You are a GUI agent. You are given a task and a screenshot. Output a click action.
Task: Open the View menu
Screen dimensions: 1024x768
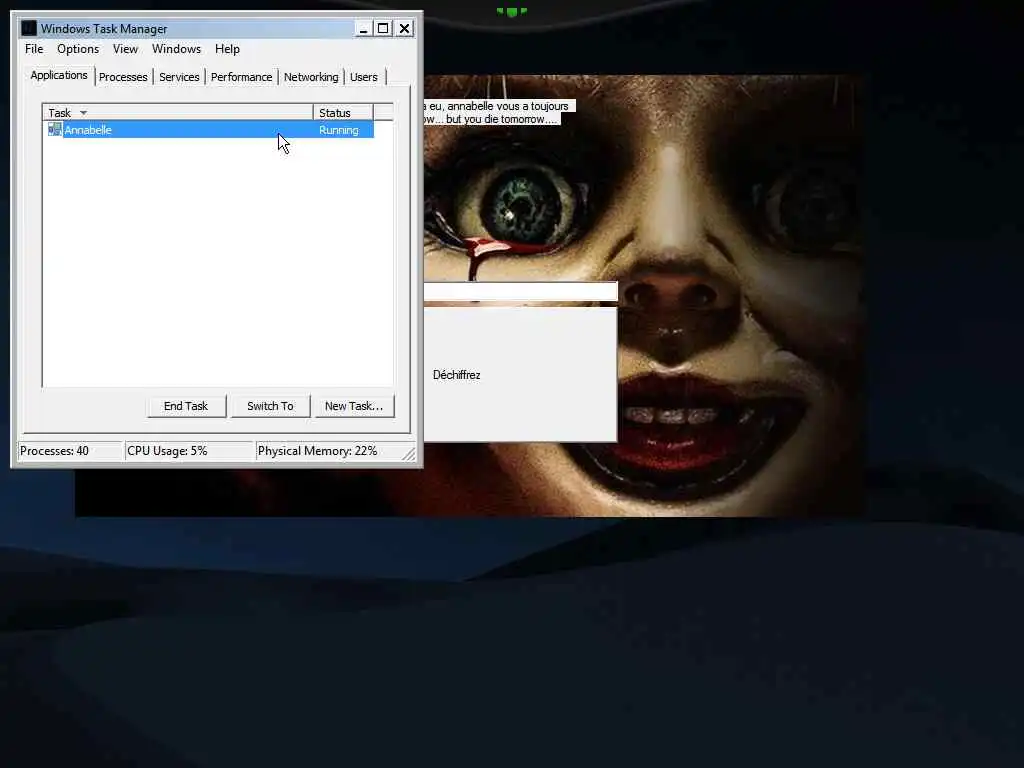click(125, 49)
